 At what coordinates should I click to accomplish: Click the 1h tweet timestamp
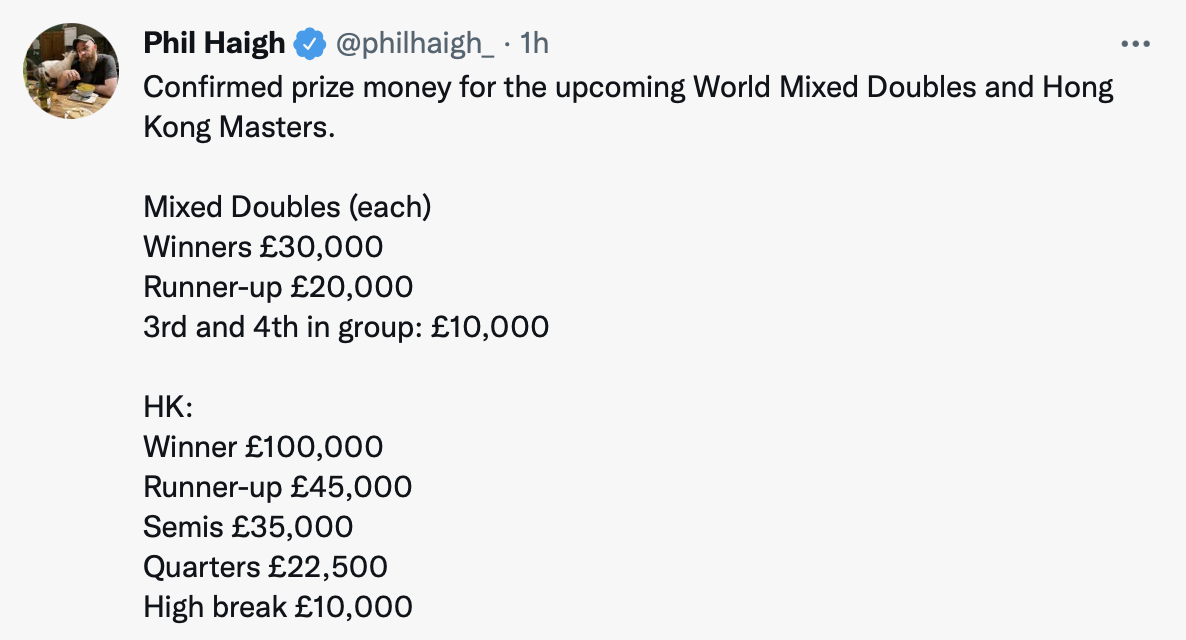(535, 43)
